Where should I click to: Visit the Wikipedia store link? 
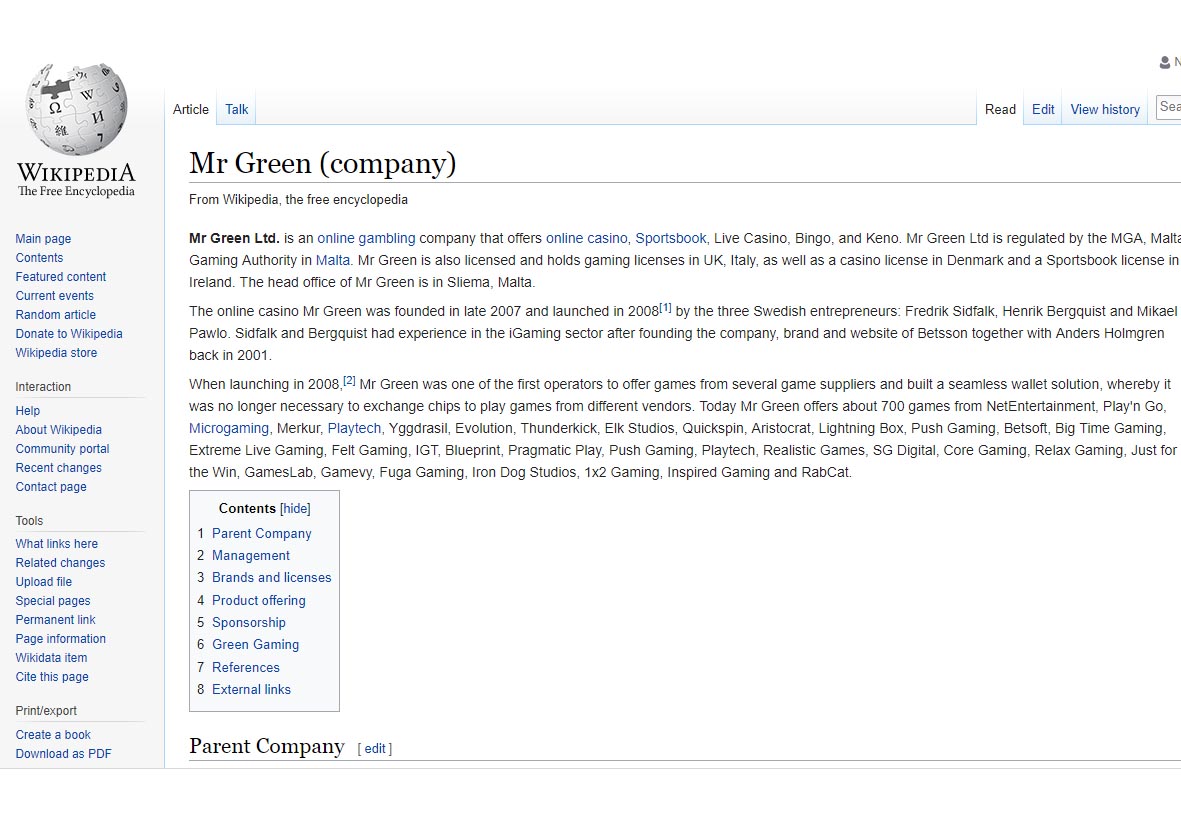click(x=56, y=353)
